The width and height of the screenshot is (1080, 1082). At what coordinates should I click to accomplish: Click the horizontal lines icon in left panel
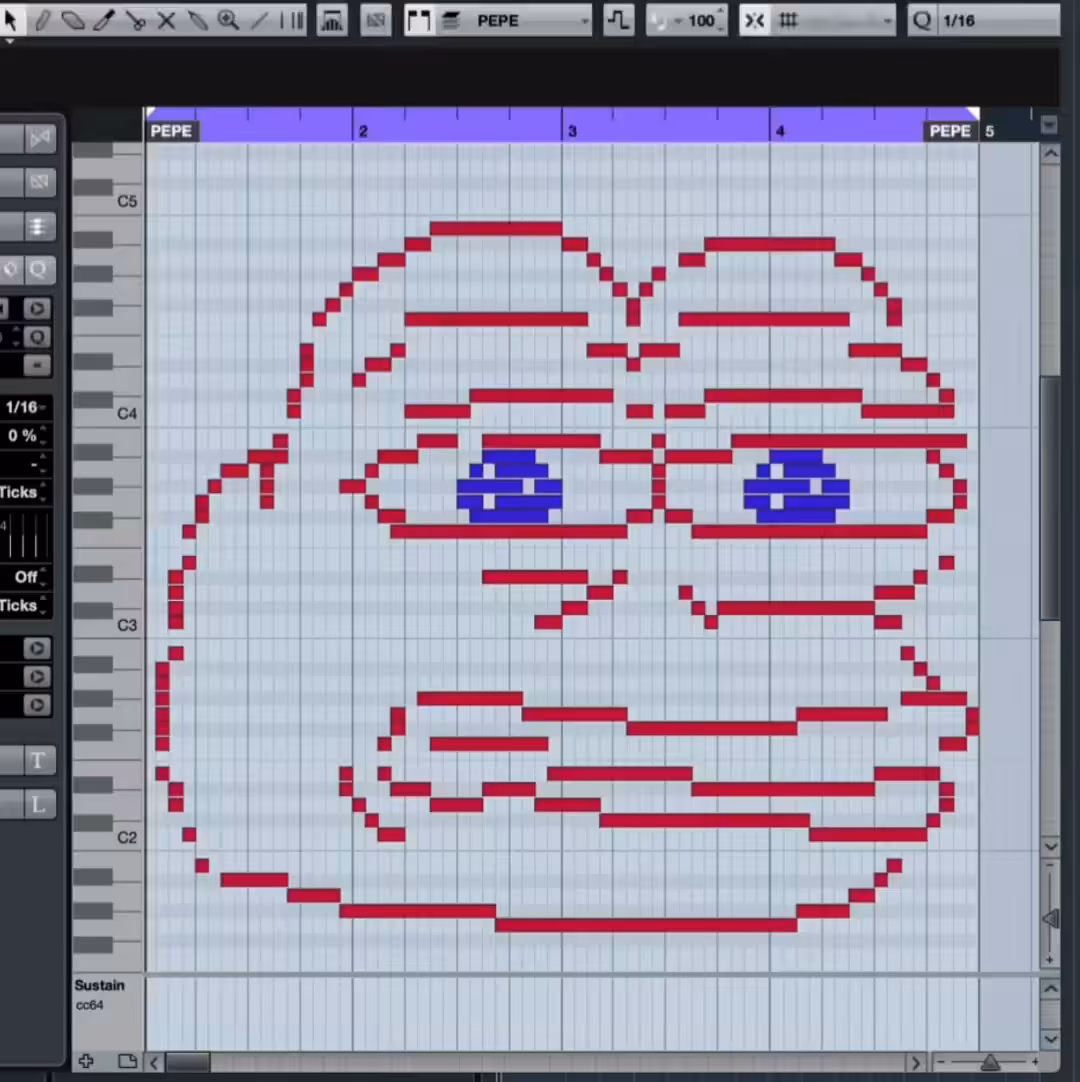pyautogui.click(x=39, y=226)
